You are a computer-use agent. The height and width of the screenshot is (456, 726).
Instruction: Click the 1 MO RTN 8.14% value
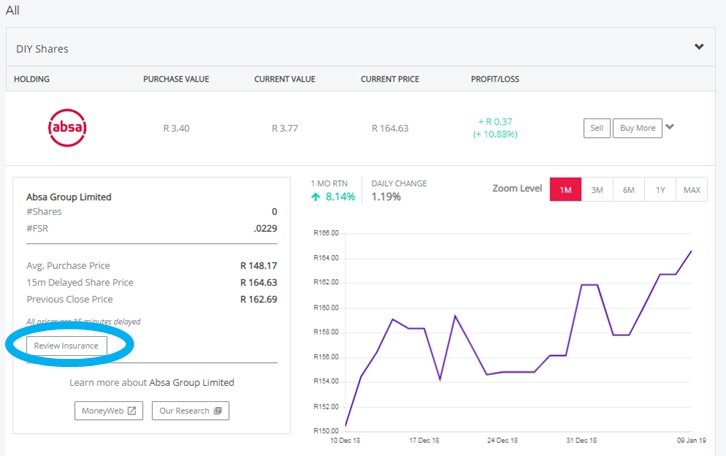point(340,197)
